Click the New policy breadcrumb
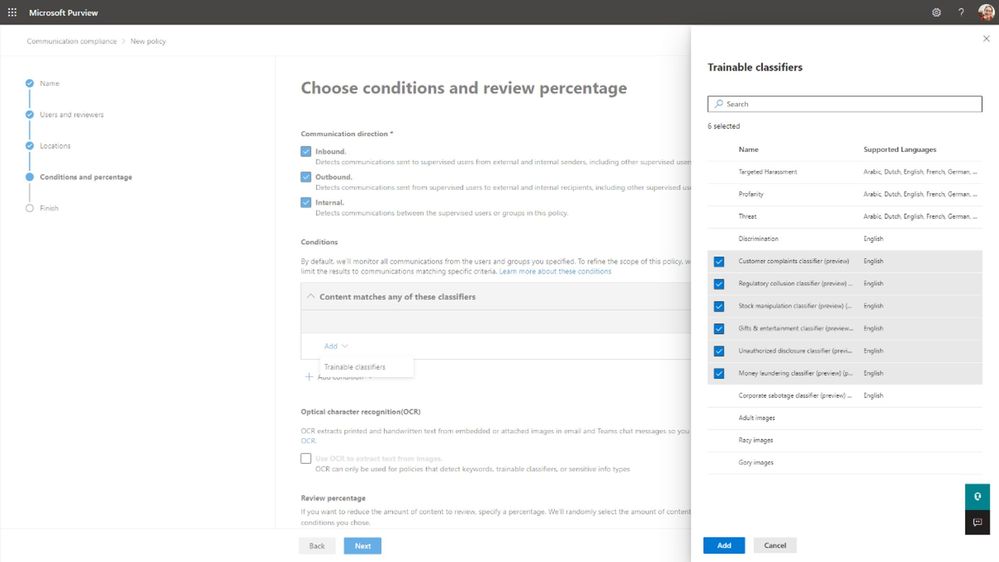Screen dimensions: 999x562 click(x=148, y=41)
